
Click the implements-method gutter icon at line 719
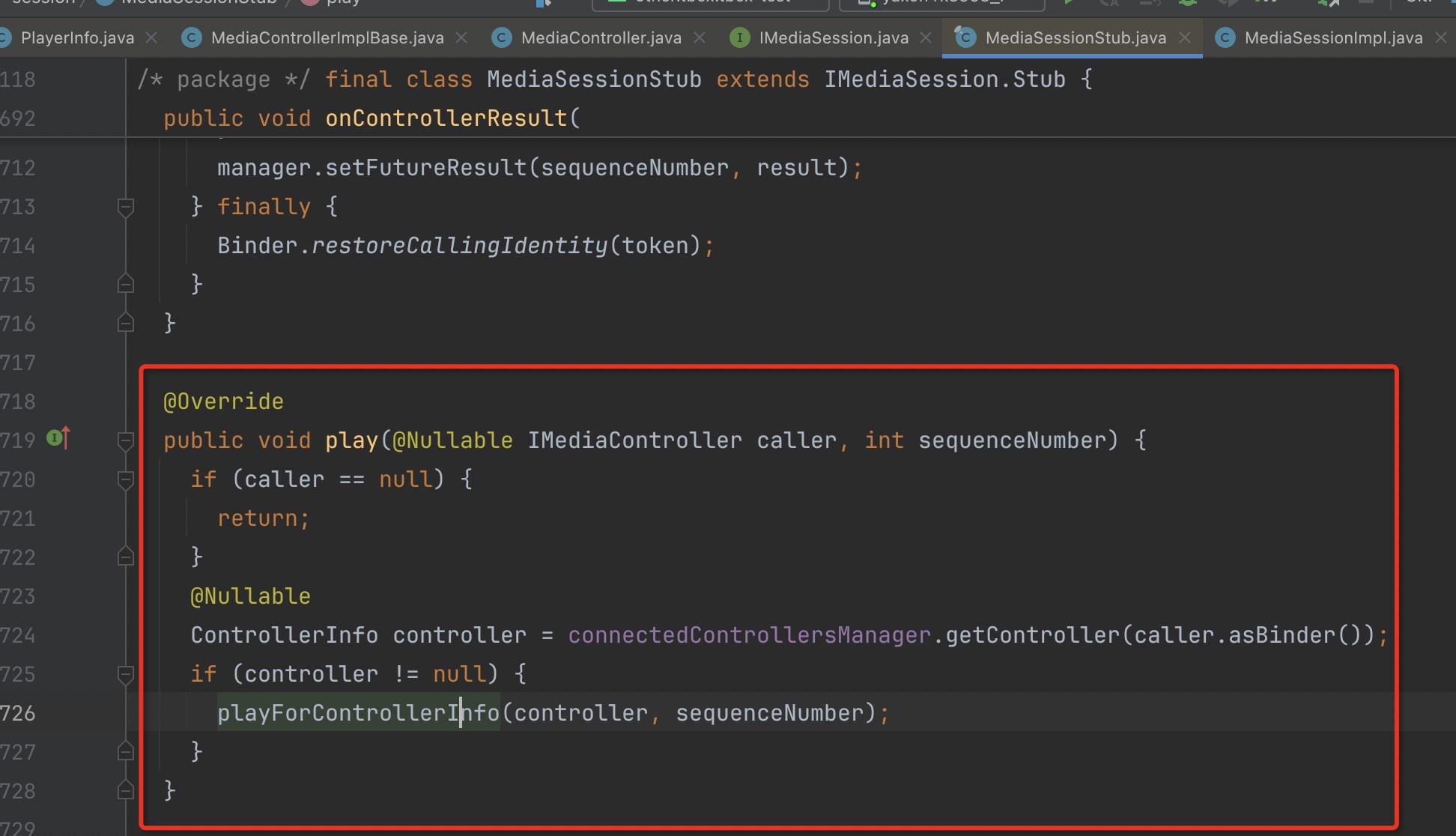coord(58,437)
